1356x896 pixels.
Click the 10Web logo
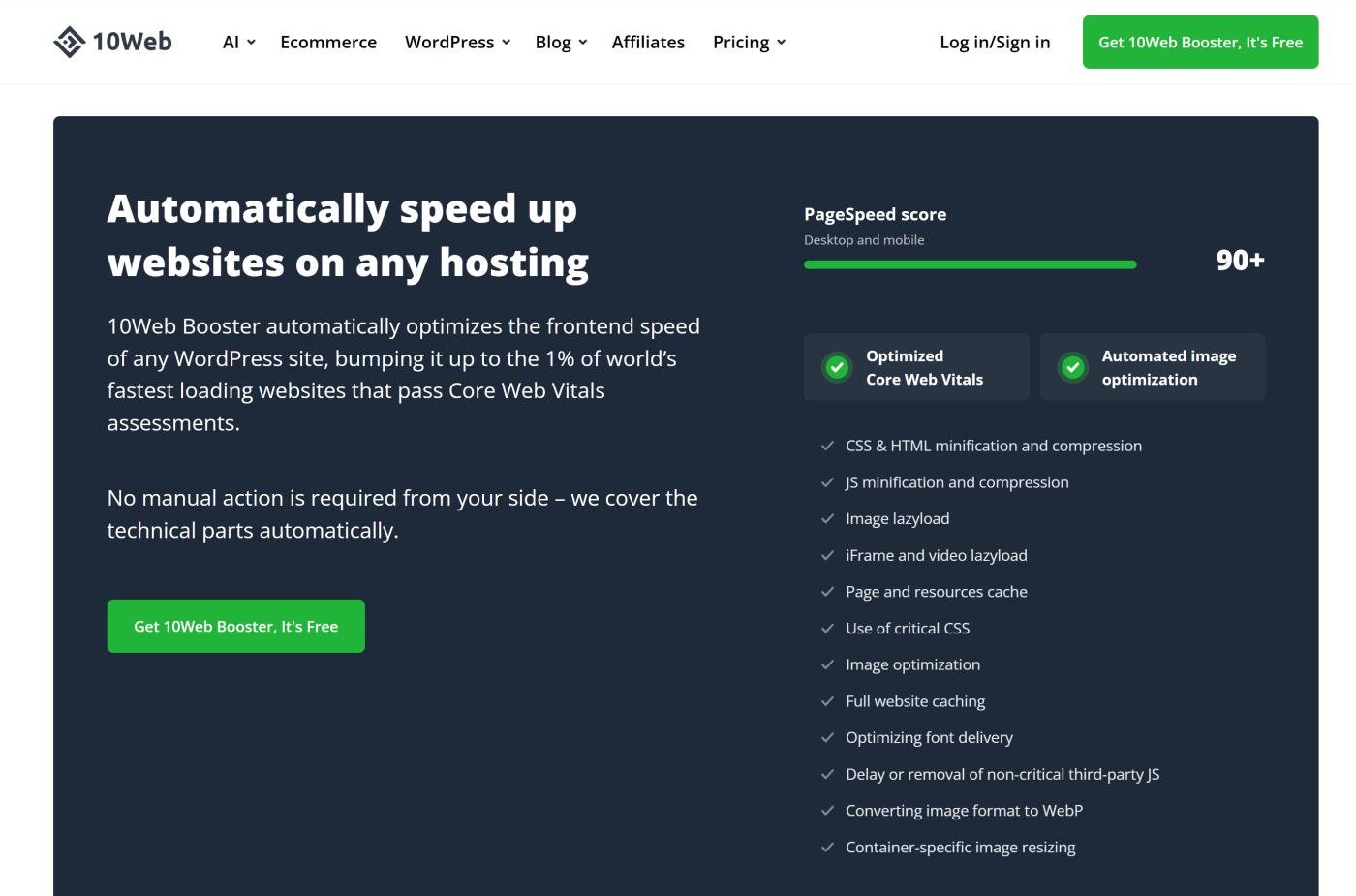(112, 42)
